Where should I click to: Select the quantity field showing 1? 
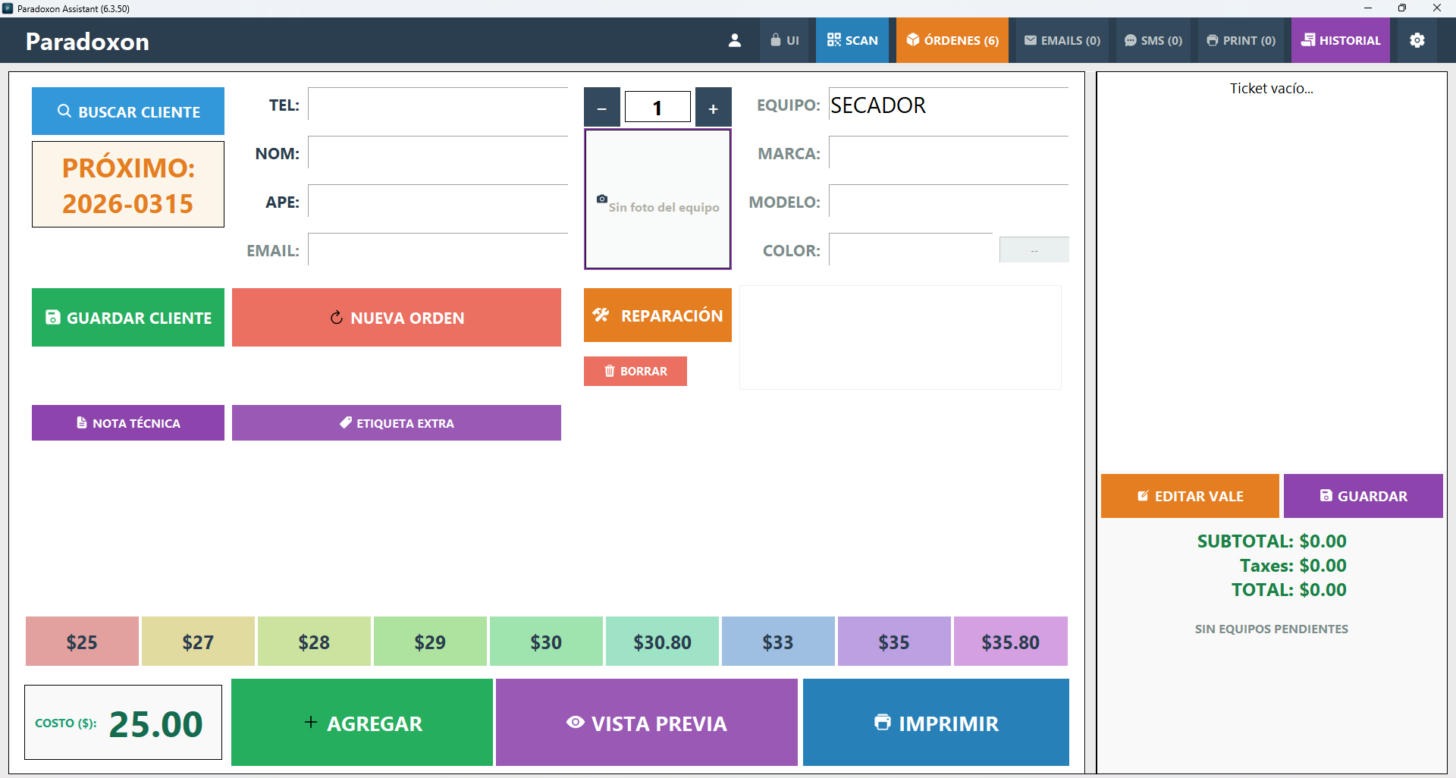pyautogui.click(x=657, y=107)
